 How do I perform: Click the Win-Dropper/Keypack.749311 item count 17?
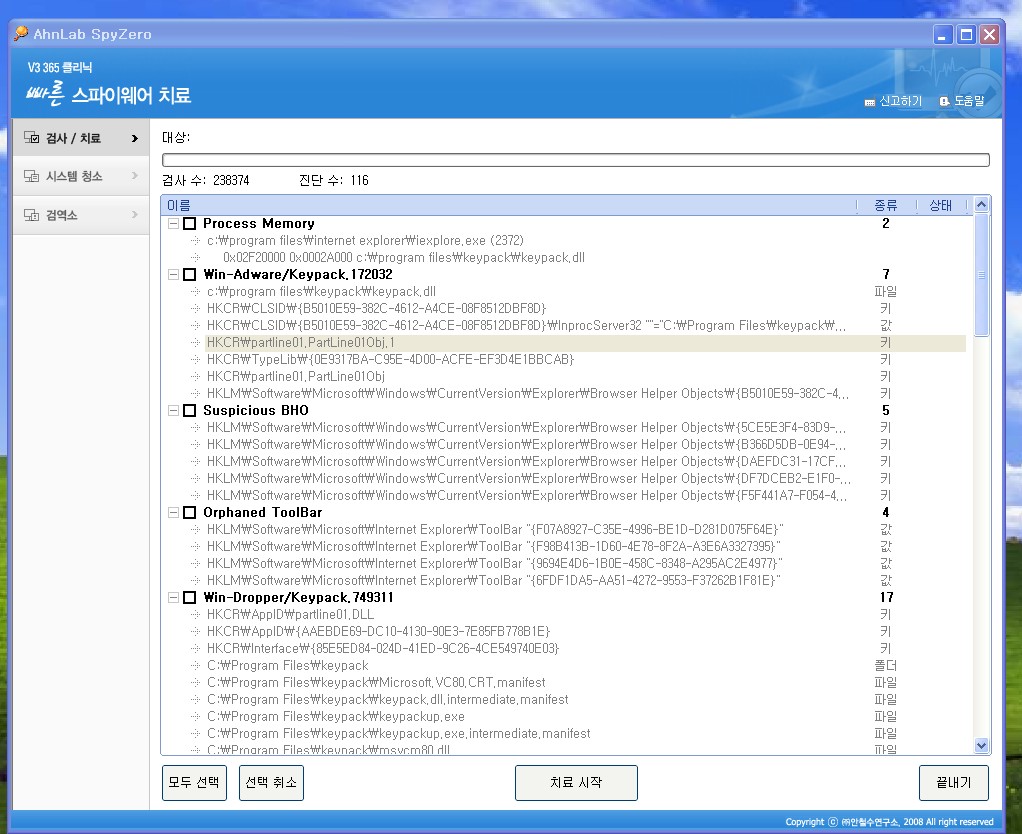pos(886,597)
